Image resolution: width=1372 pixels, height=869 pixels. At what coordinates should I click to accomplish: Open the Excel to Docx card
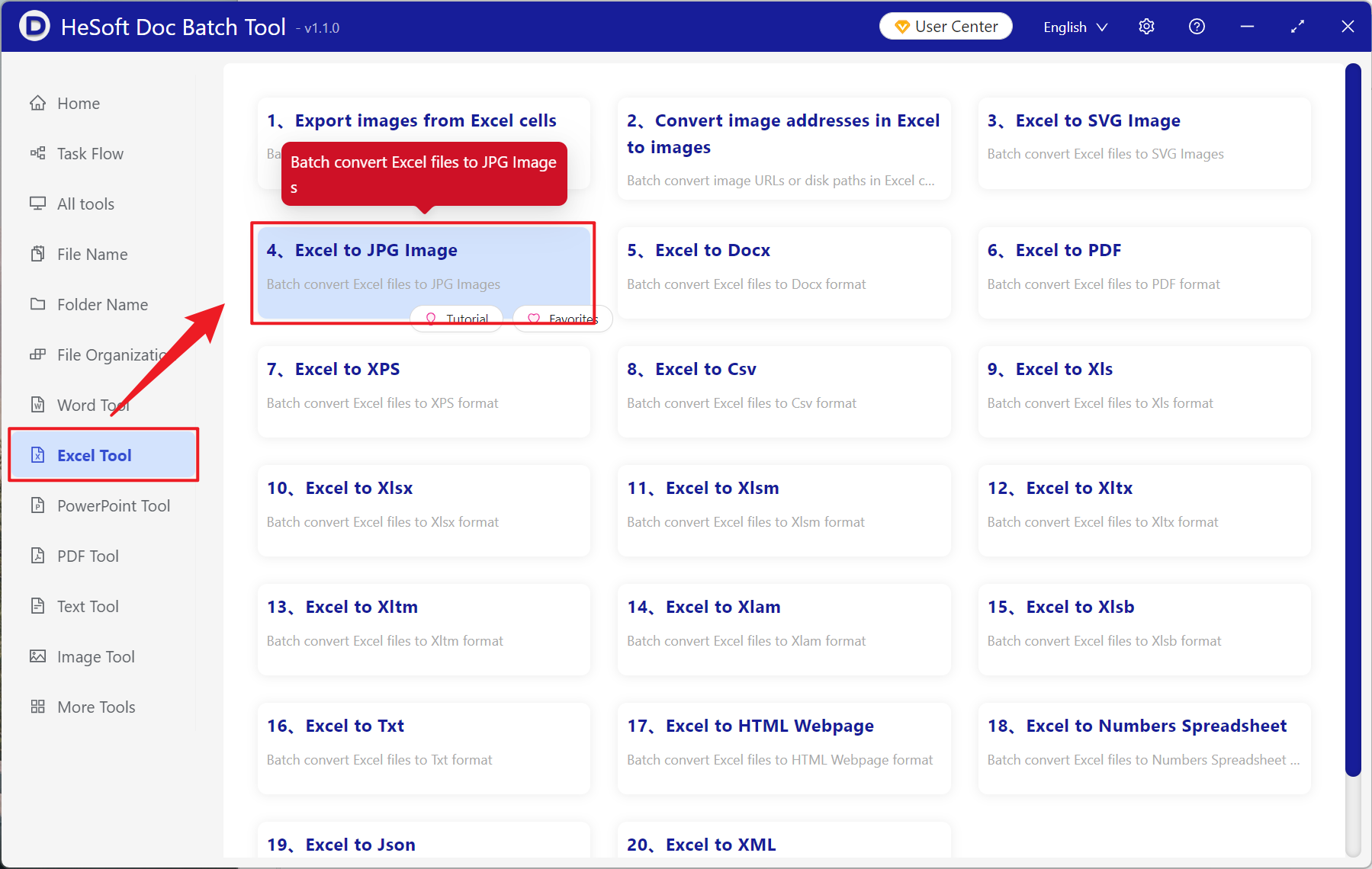pos(784,272)
